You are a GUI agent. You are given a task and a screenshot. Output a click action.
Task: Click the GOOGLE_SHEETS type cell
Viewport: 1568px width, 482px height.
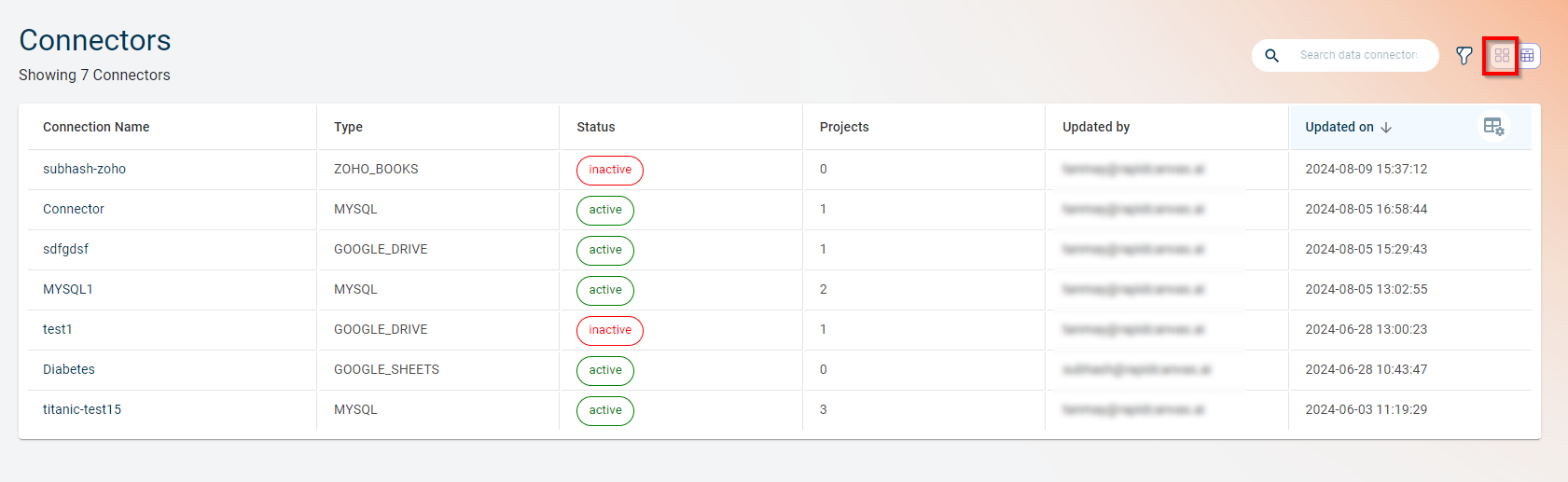[x=386, y=369]
